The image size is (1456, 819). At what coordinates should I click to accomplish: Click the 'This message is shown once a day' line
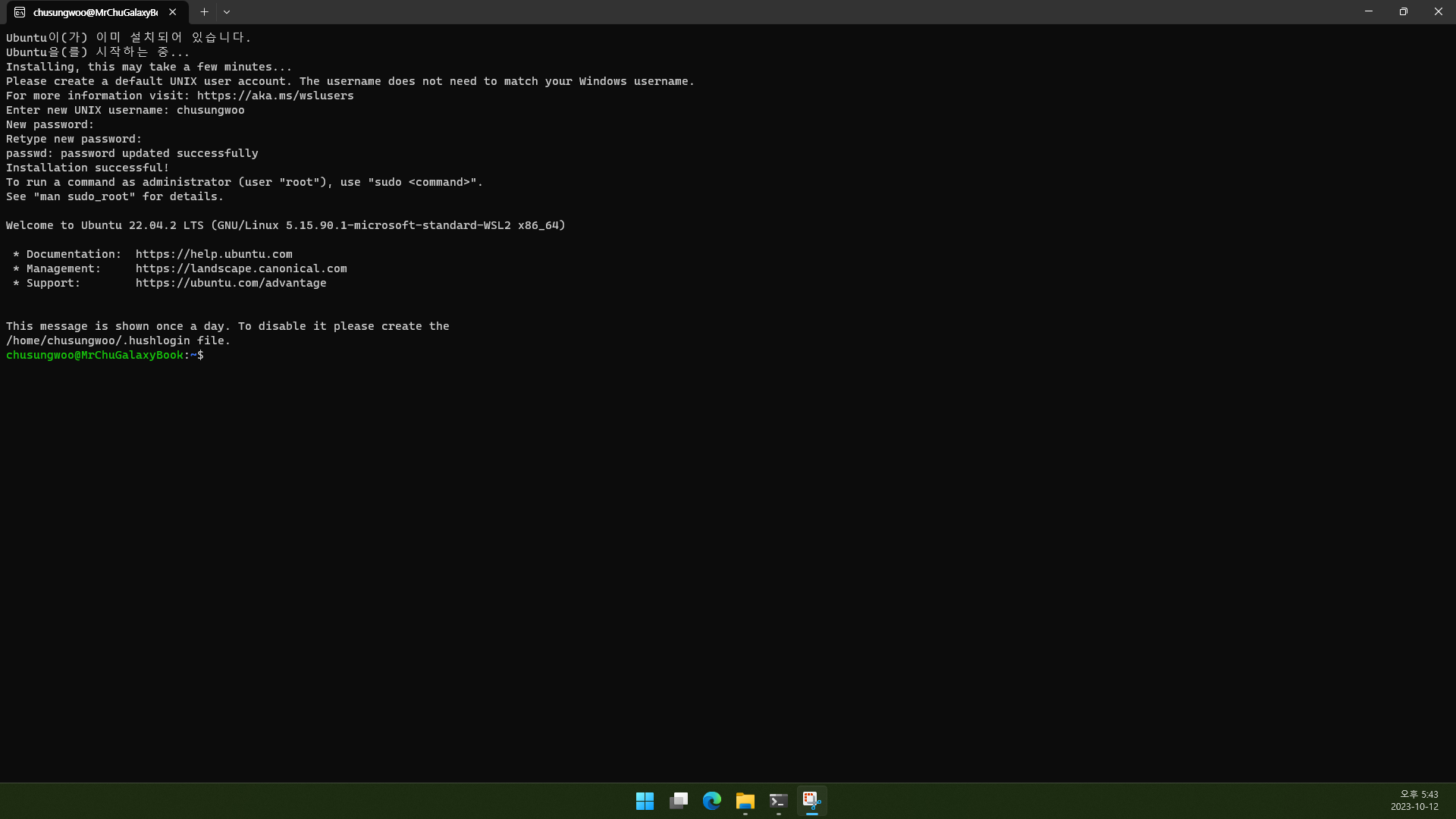pos(227,326)
